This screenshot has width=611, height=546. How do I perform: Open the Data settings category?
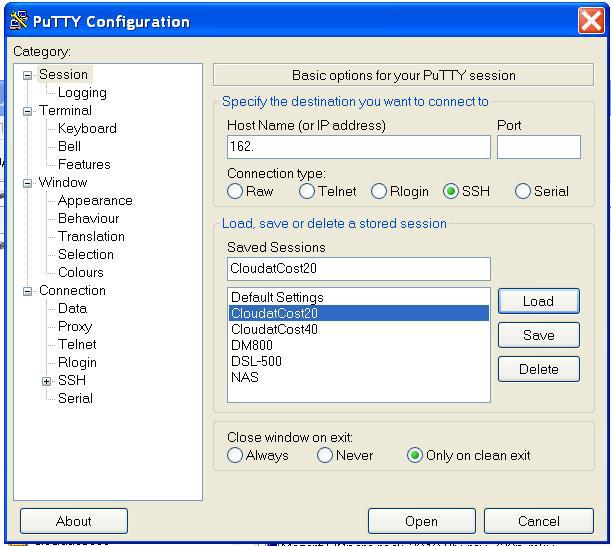click(x=72, y=309)
